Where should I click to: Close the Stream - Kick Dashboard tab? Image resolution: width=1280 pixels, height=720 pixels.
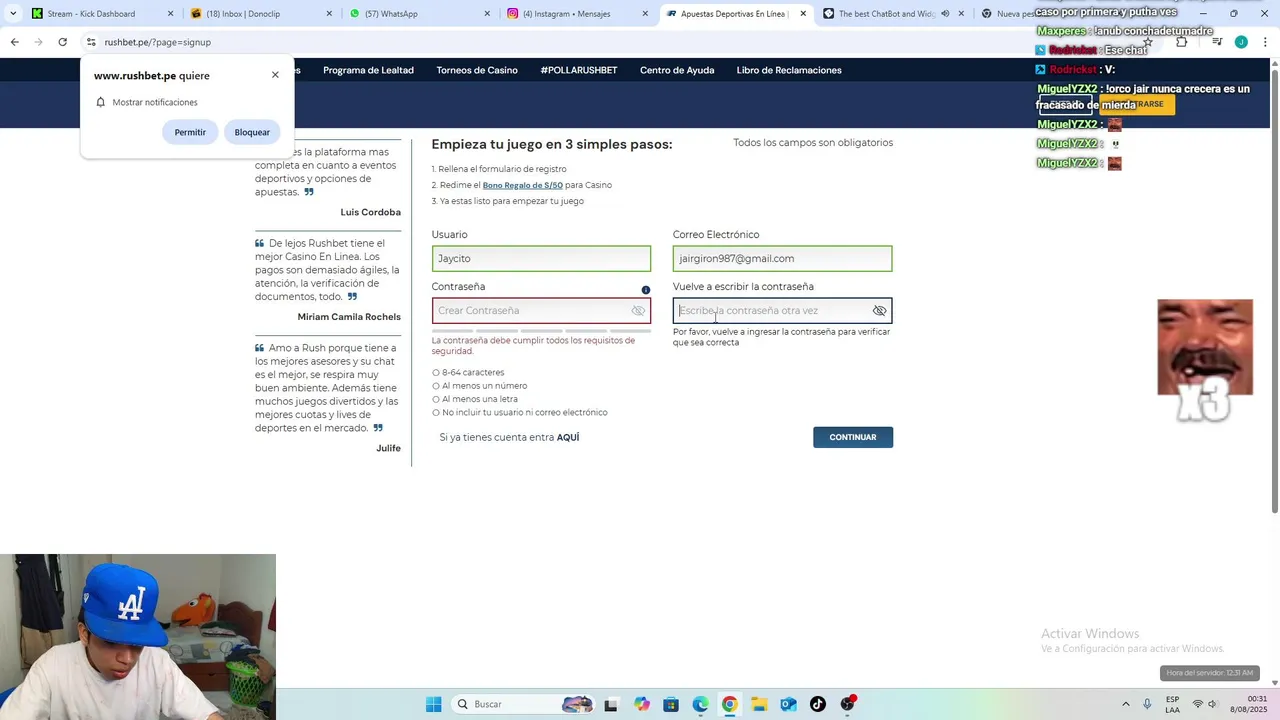(170, 14)
